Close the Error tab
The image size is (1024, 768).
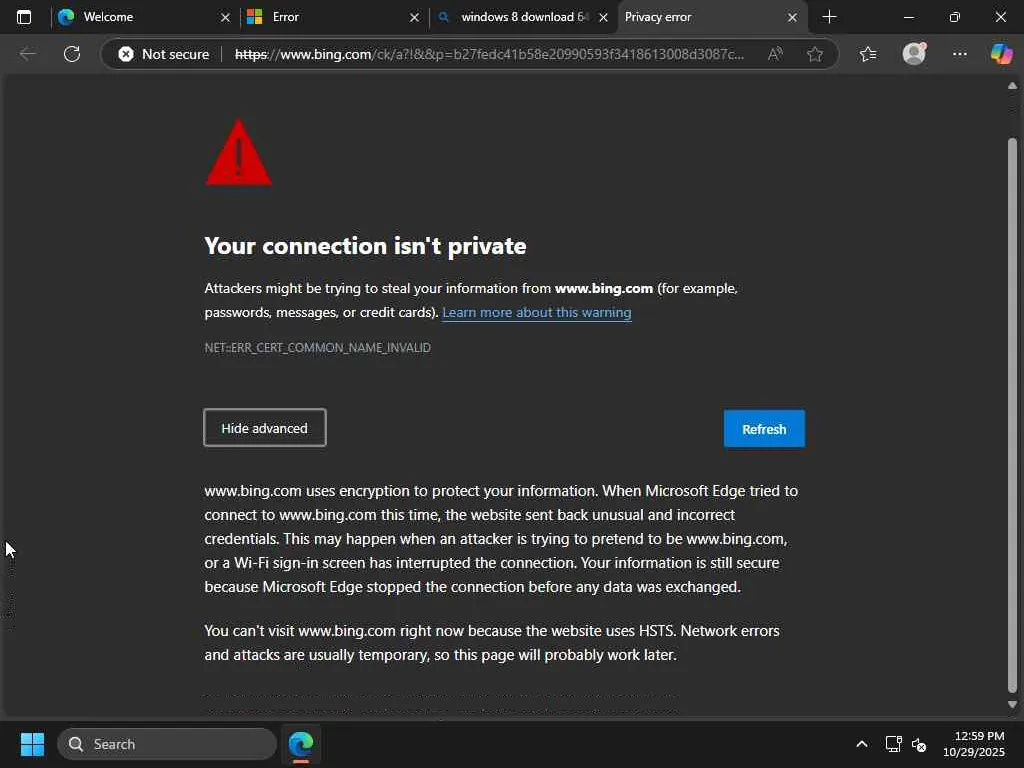pyautogui.click(x=414, y=17)
